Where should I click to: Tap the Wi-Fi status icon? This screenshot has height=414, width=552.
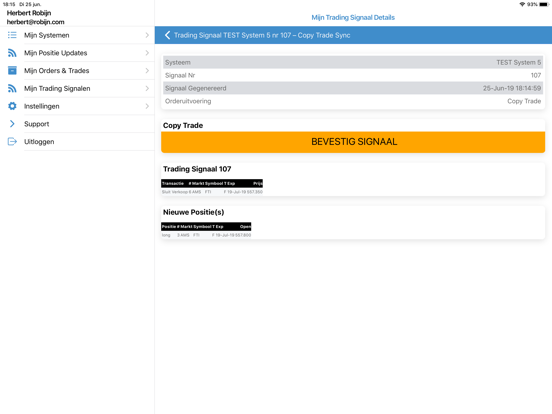coord(522,4)
